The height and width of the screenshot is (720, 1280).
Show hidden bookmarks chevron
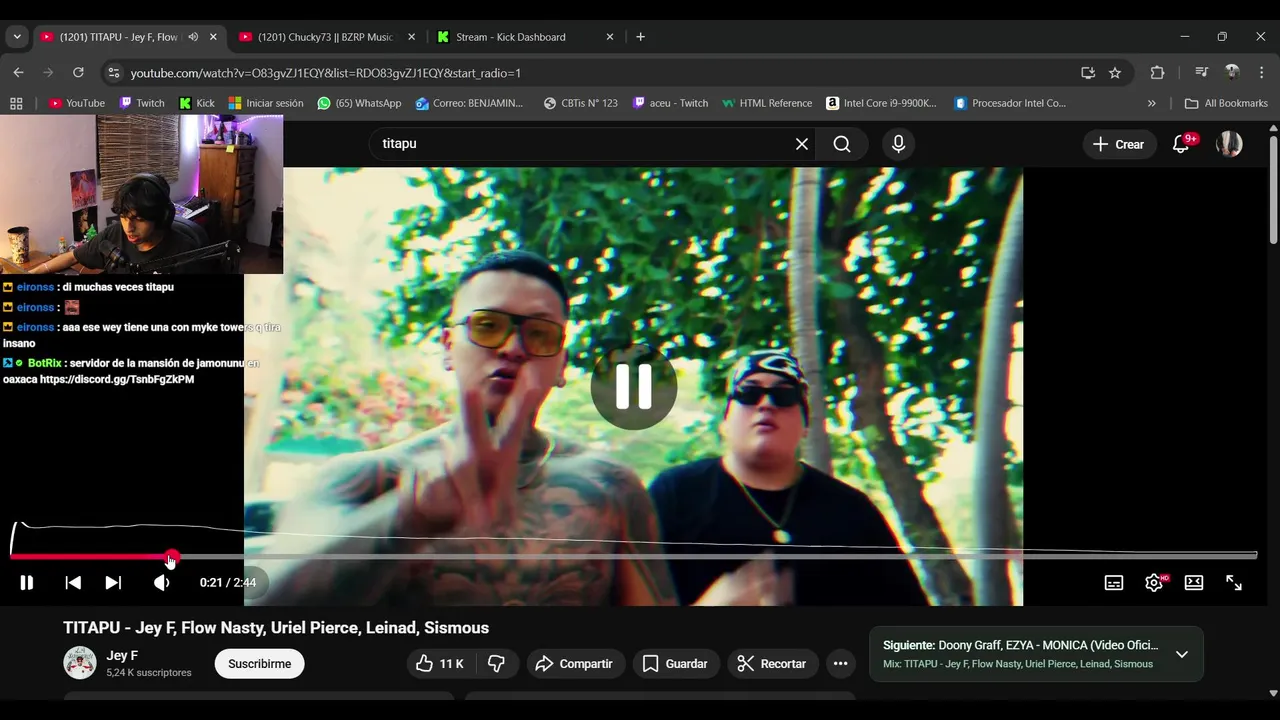click(x=1151, y=103)
